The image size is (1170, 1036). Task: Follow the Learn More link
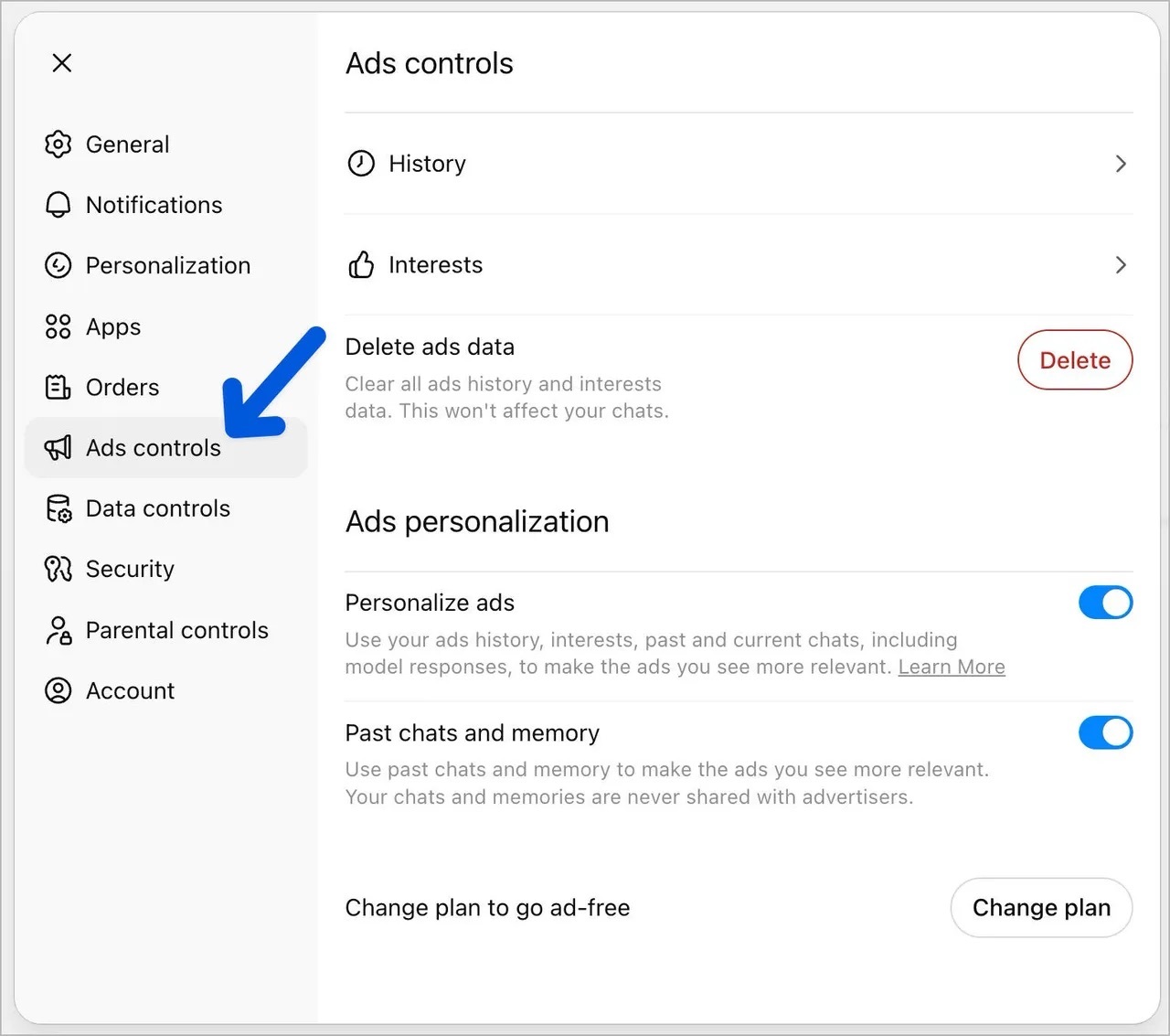(952, 668)
